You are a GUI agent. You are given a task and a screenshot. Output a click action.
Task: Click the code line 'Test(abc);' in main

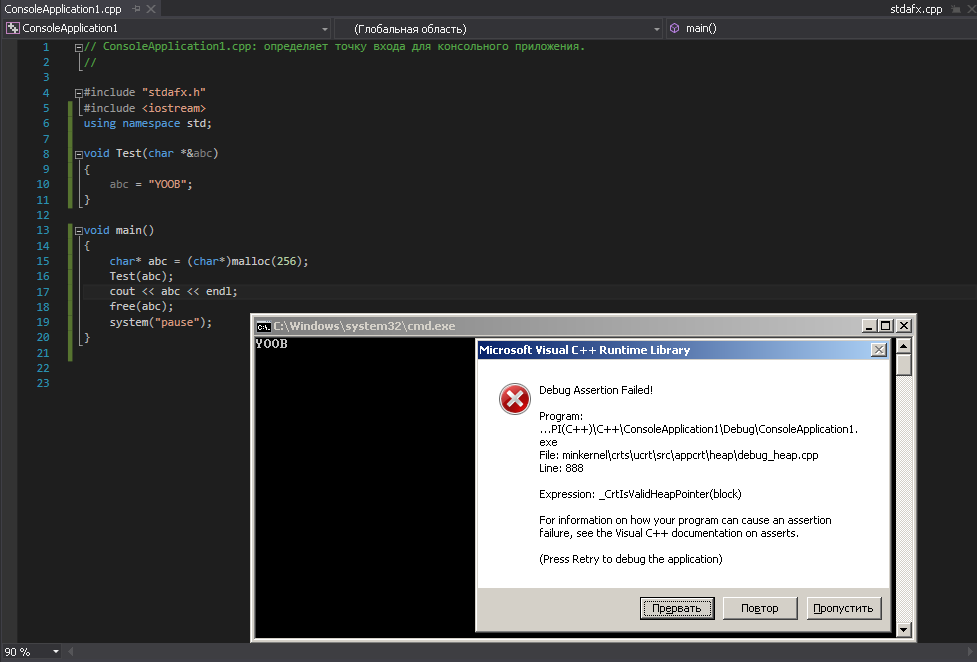click(141, 276)
